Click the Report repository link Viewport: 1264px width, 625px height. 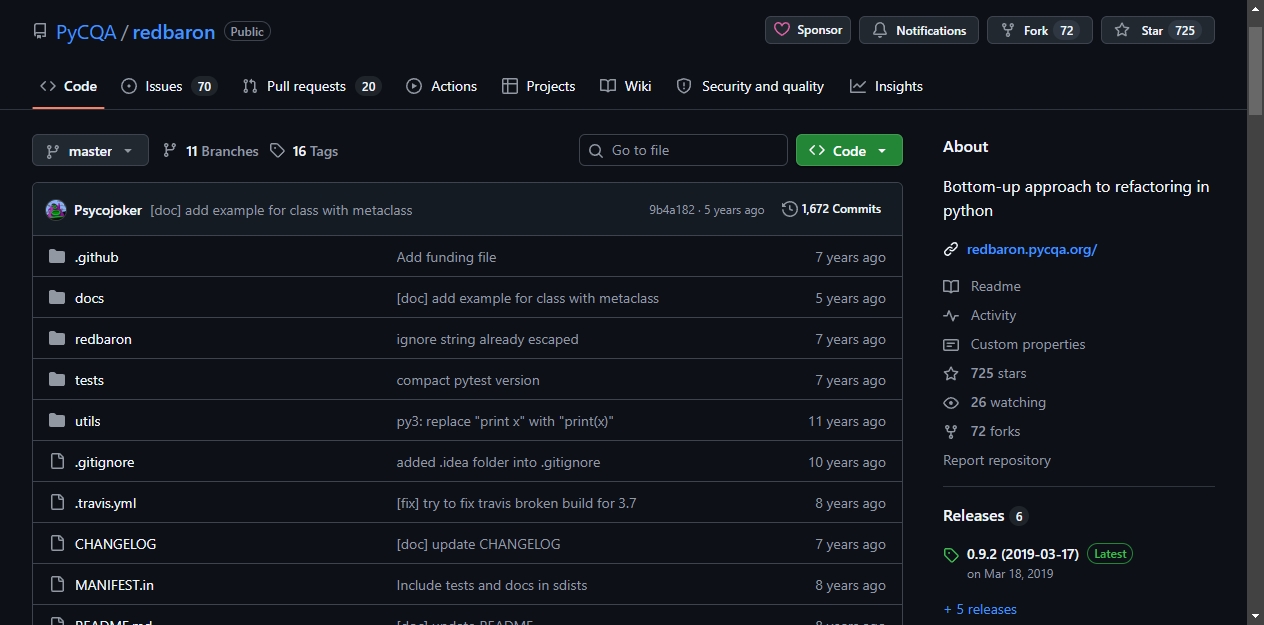click(997, 460)
